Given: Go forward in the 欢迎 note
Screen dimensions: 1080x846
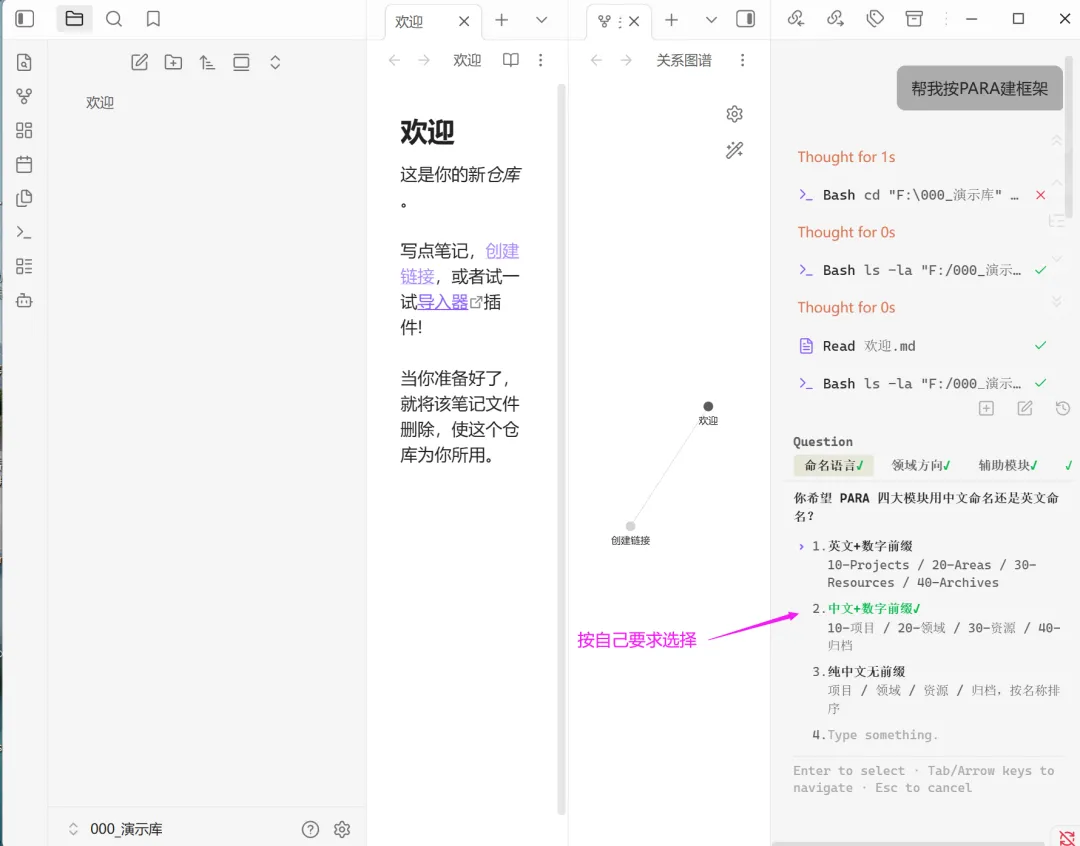Looking at the screenshot, I should (424, 61).
